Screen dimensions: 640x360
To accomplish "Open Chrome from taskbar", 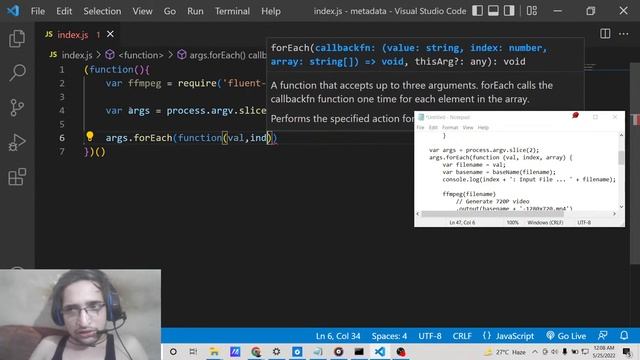I will (256, 351).
